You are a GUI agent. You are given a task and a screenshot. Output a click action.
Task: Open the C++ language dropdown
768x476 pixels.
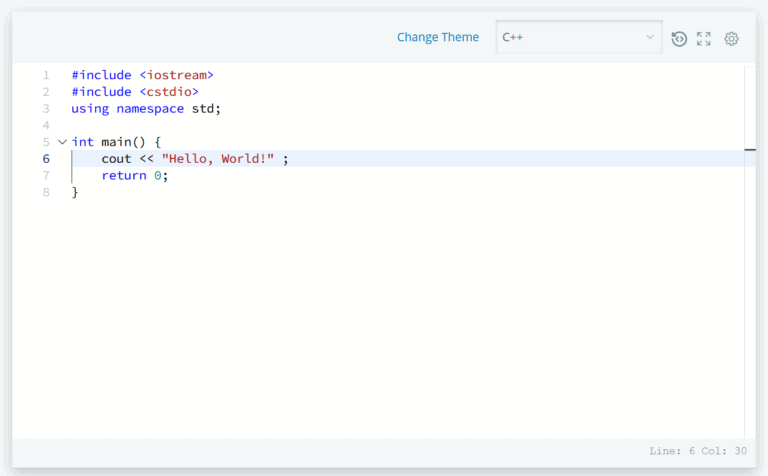pos(579,37)
